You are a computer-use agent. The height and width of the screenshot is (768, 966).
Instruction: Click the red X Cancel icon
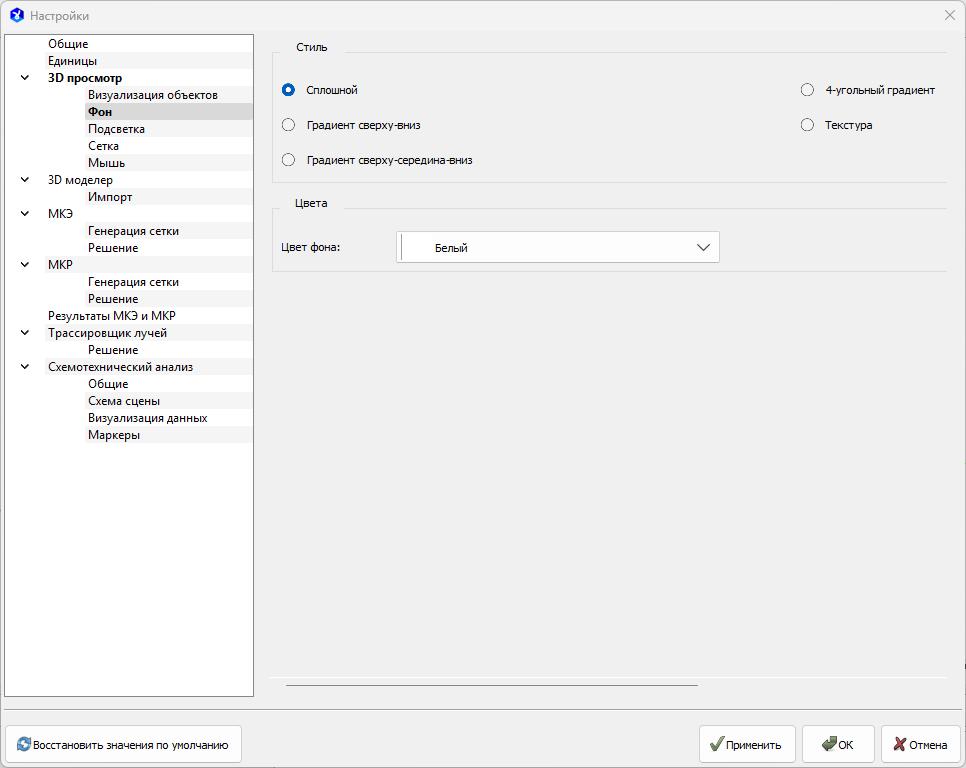tap(900, 745)
